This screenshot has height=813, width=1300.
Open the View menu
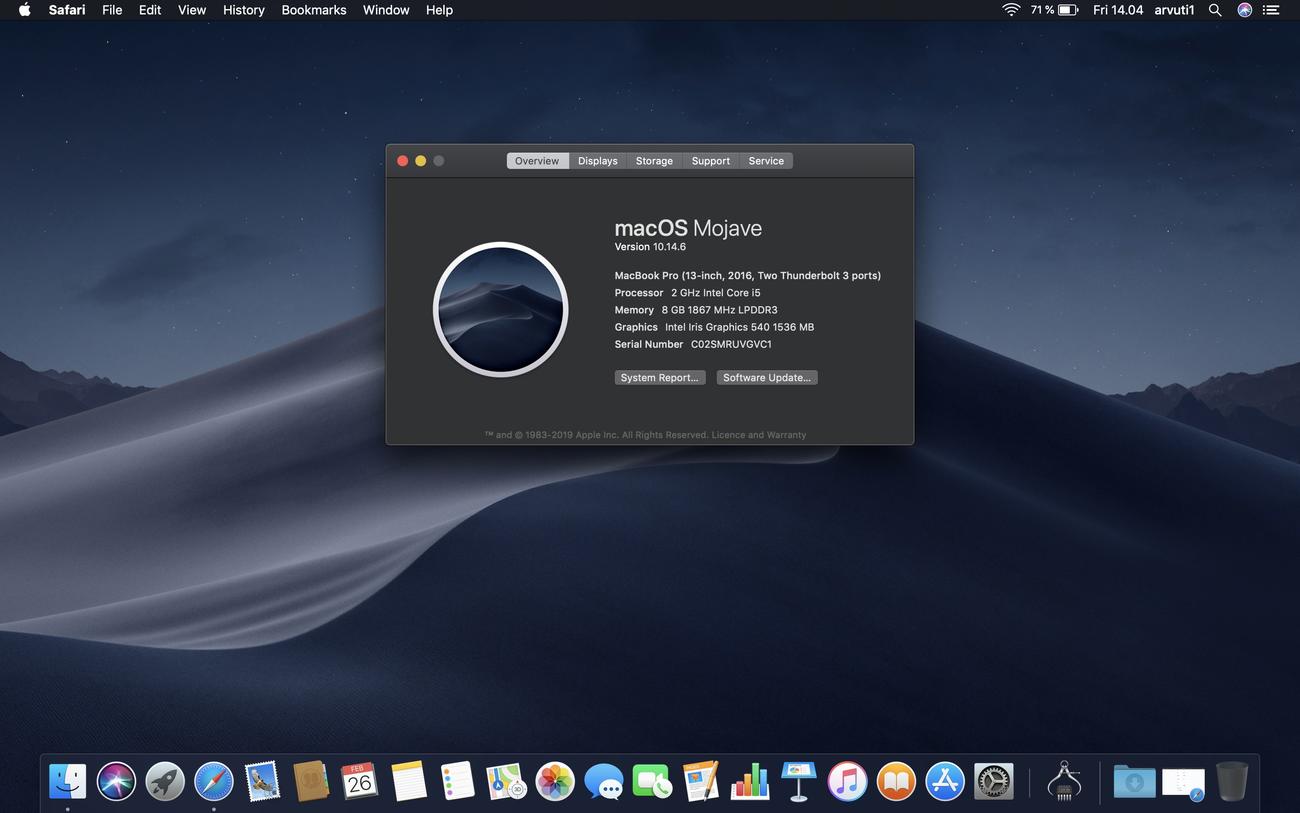click(192, 10)
